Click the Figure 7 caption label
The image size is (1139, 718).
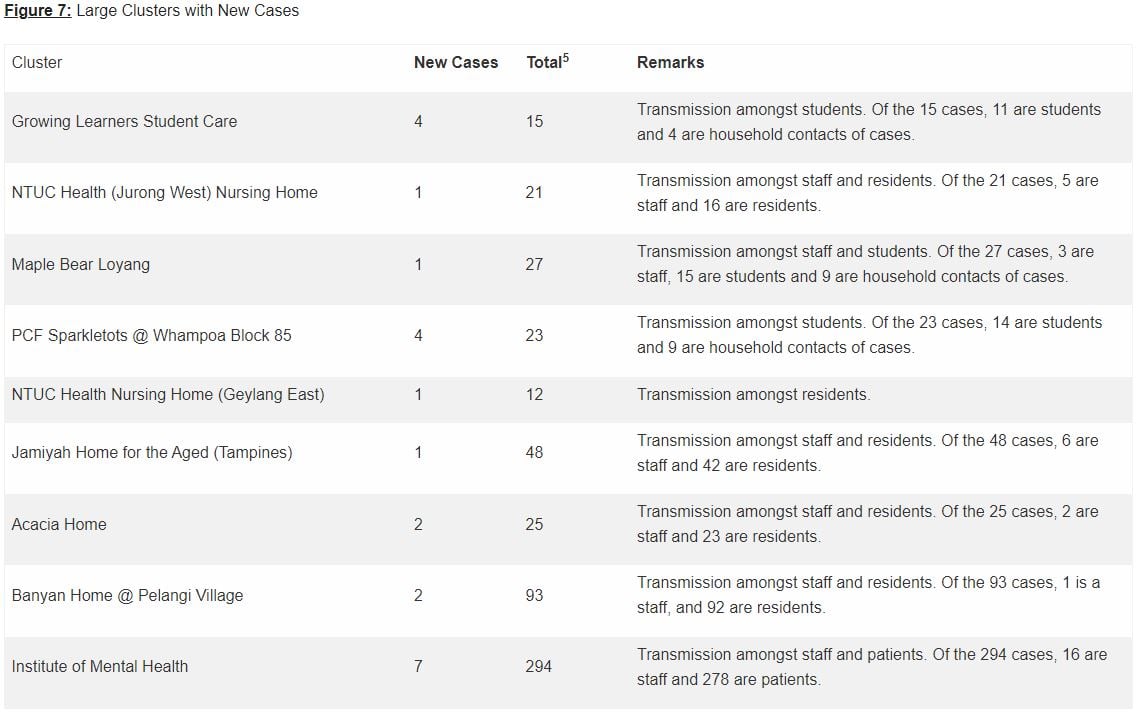(37, 11)
